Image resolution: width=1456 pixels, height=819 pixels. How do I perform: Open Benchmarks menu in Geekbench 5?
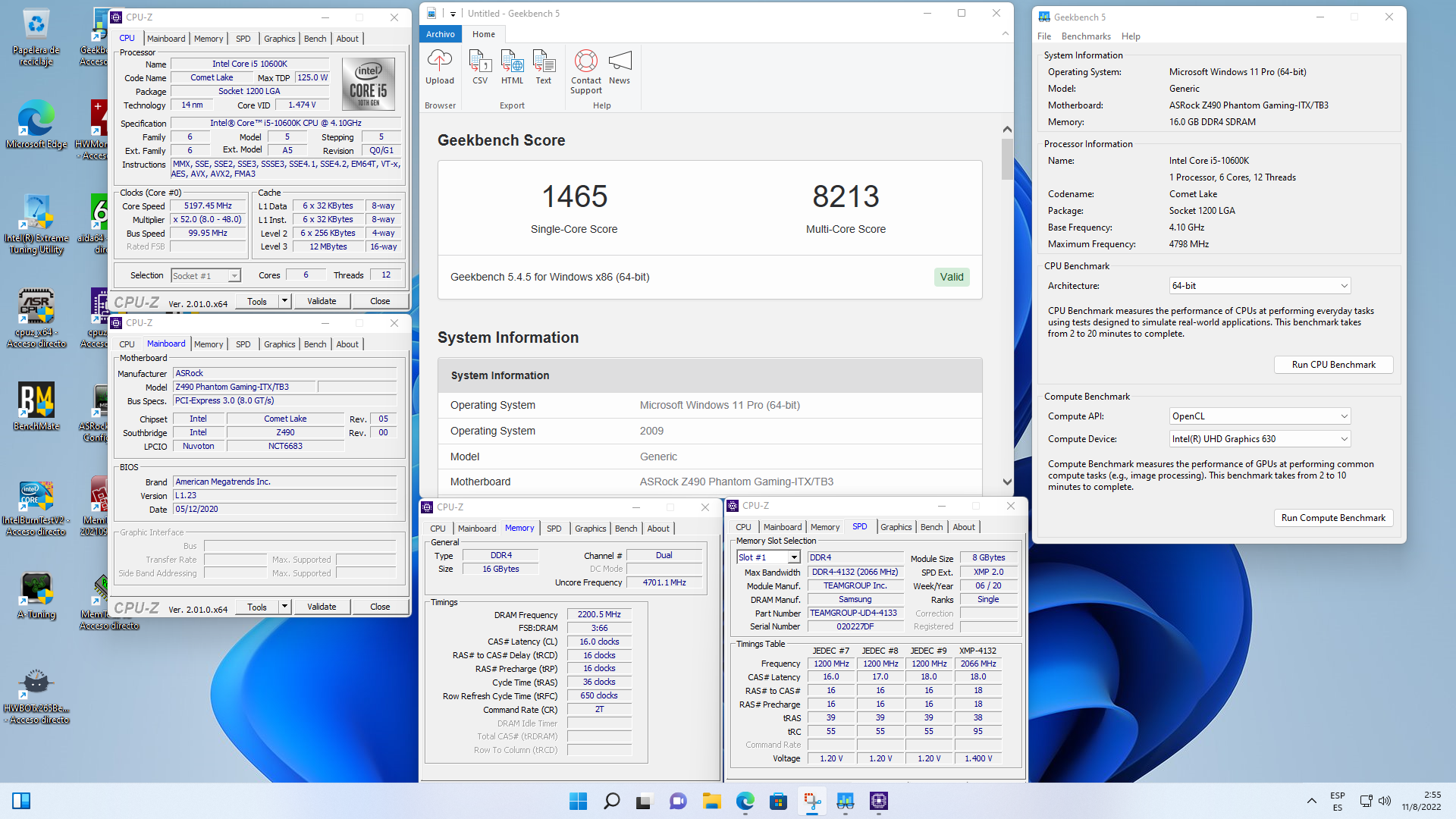pos(1086,36)
